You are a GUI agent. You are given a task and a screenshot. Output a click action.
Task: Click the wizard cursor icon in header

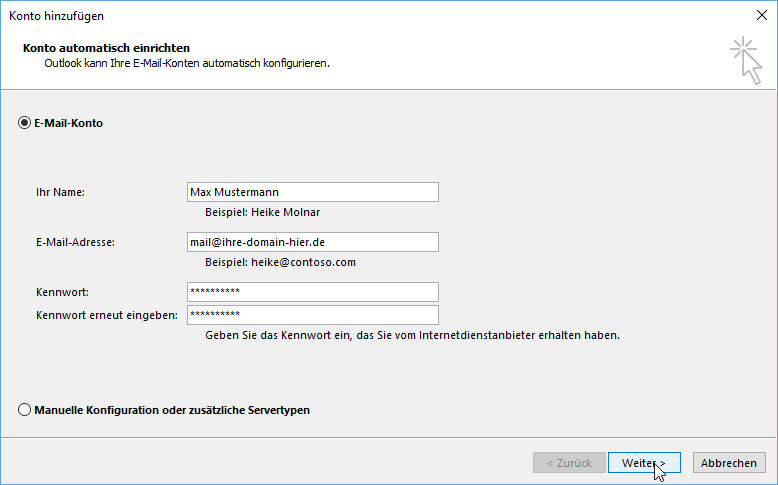click(745, 59)
